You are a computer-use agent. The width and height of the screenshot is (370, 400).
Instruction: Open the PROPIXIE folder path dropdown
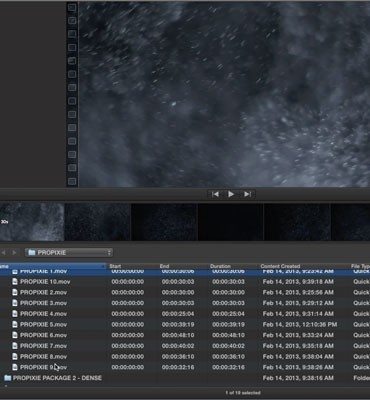[x=69, y=253]
